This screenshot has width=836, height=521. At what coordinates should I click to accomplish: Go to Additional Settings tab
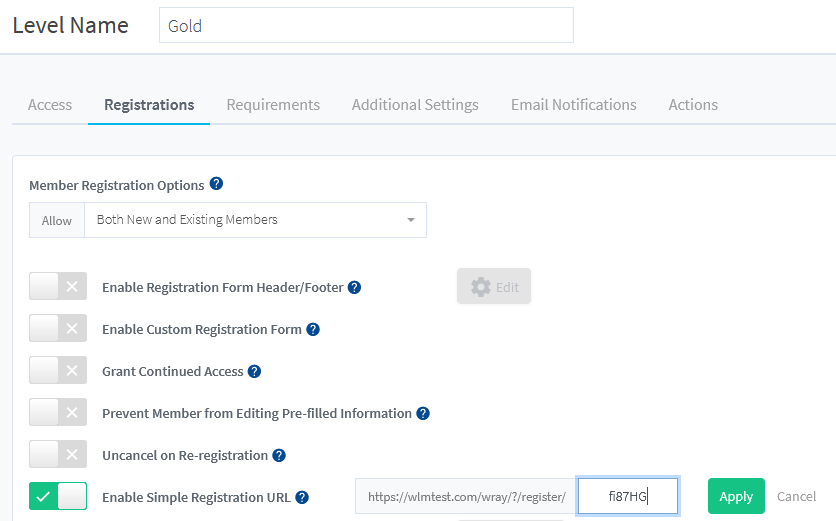click(x=415, y=105)
